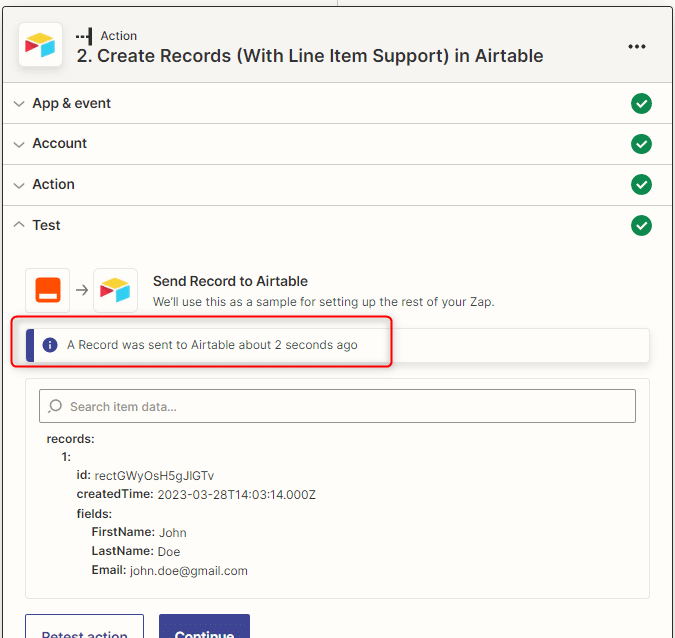
Task: Click the action step indicator icon
Action: 84,36
